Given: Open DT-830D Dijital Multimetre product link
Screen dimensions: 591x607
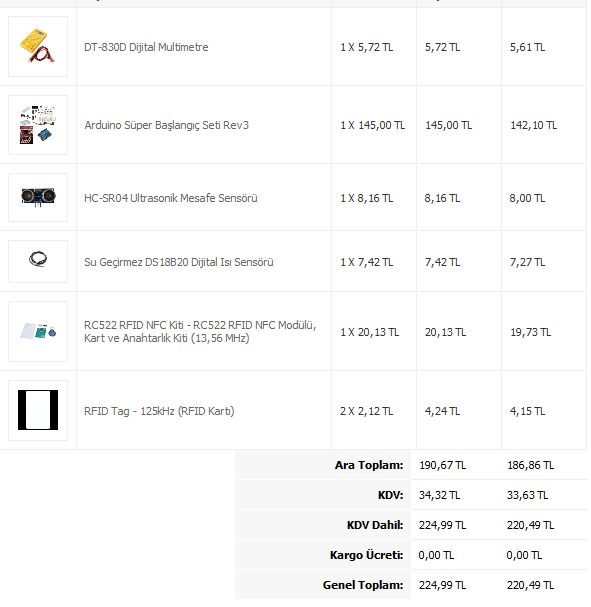Looking at the screenshot, I should click(x=146, y=47).
